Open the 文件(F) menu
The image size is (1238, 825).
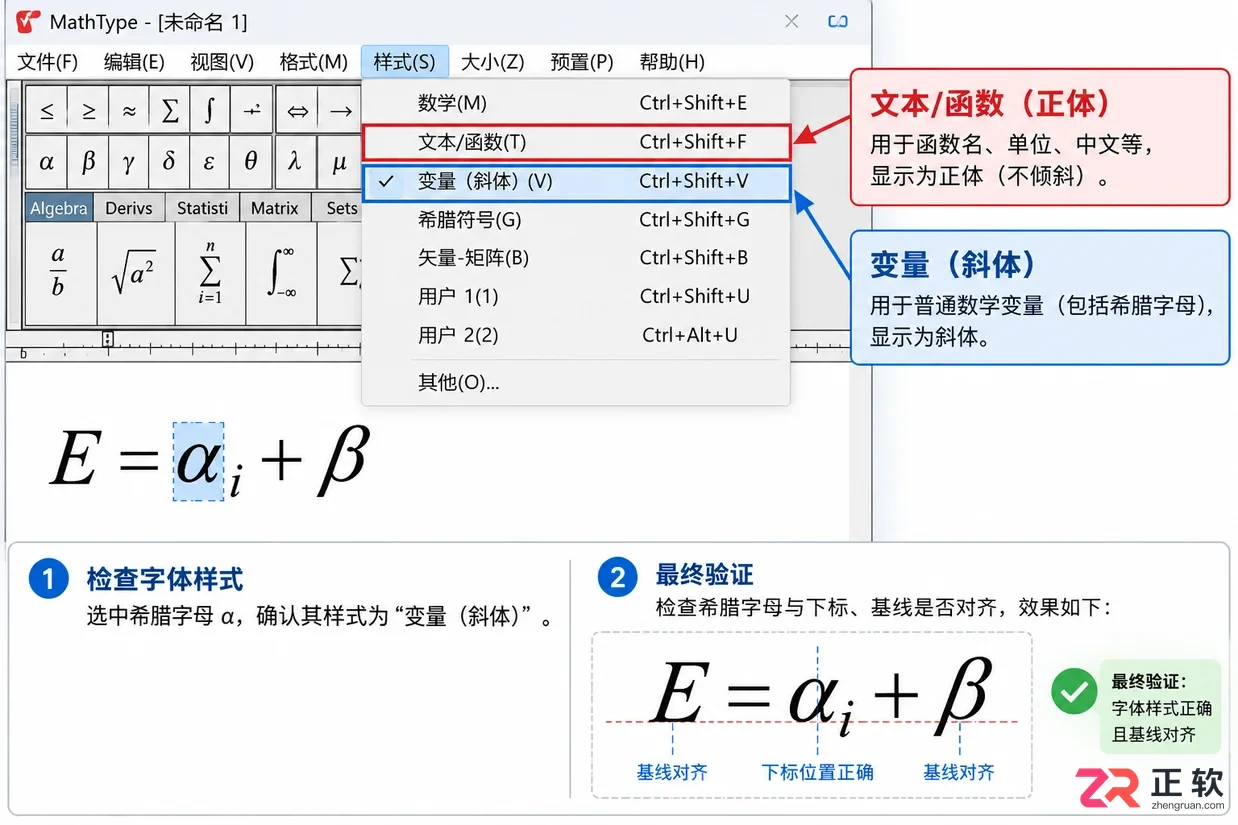pos(48,62)
